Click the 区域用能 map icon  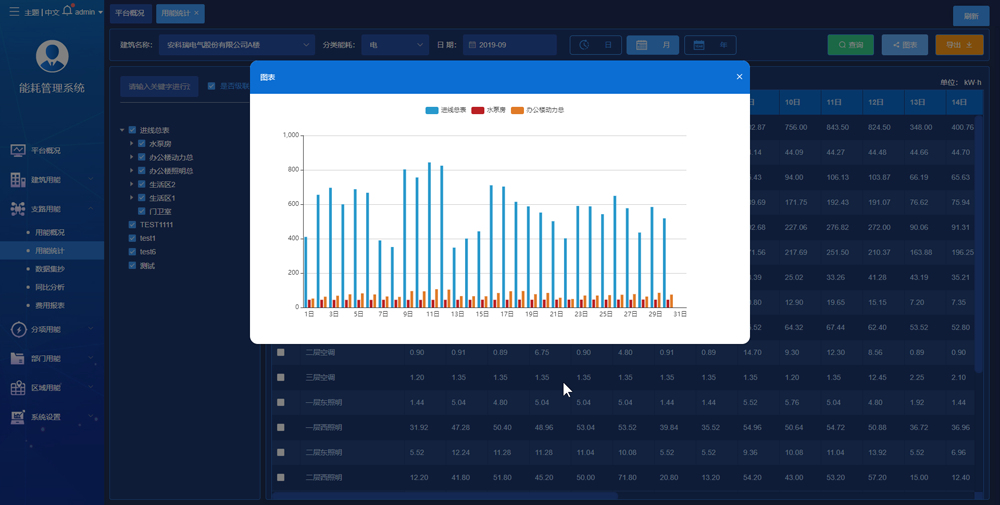18,388
